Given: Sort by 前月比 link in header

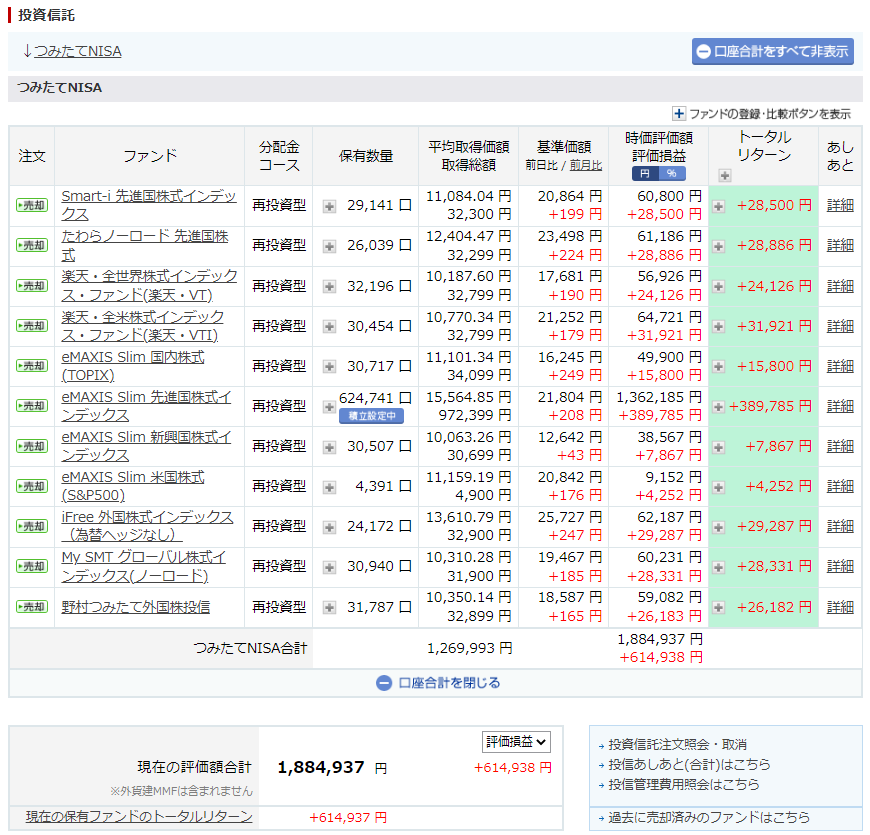Looking at the screenshot, I should coord(586,165).
